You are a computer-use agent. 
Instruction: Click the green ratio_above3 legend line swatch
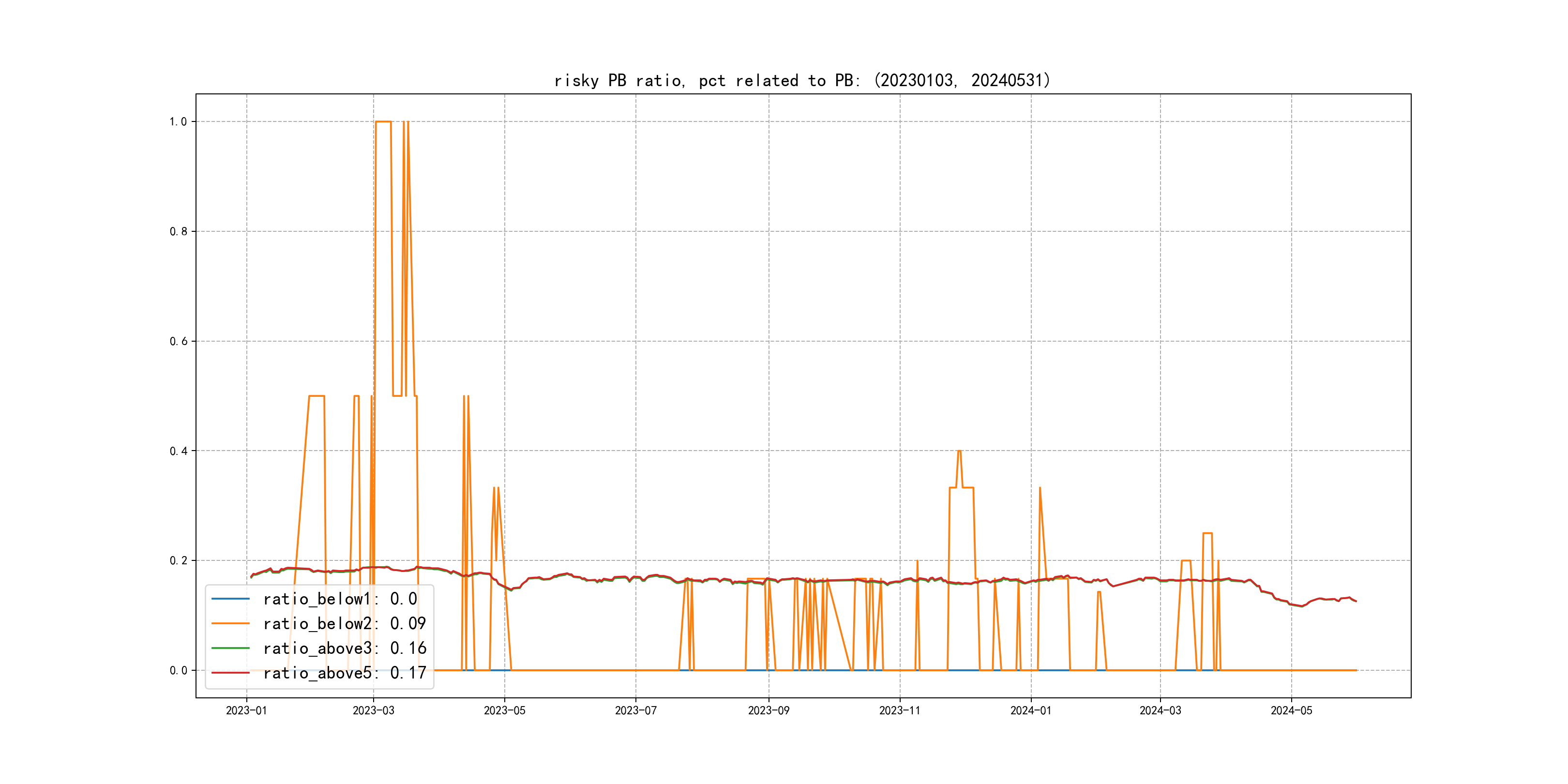230,648
